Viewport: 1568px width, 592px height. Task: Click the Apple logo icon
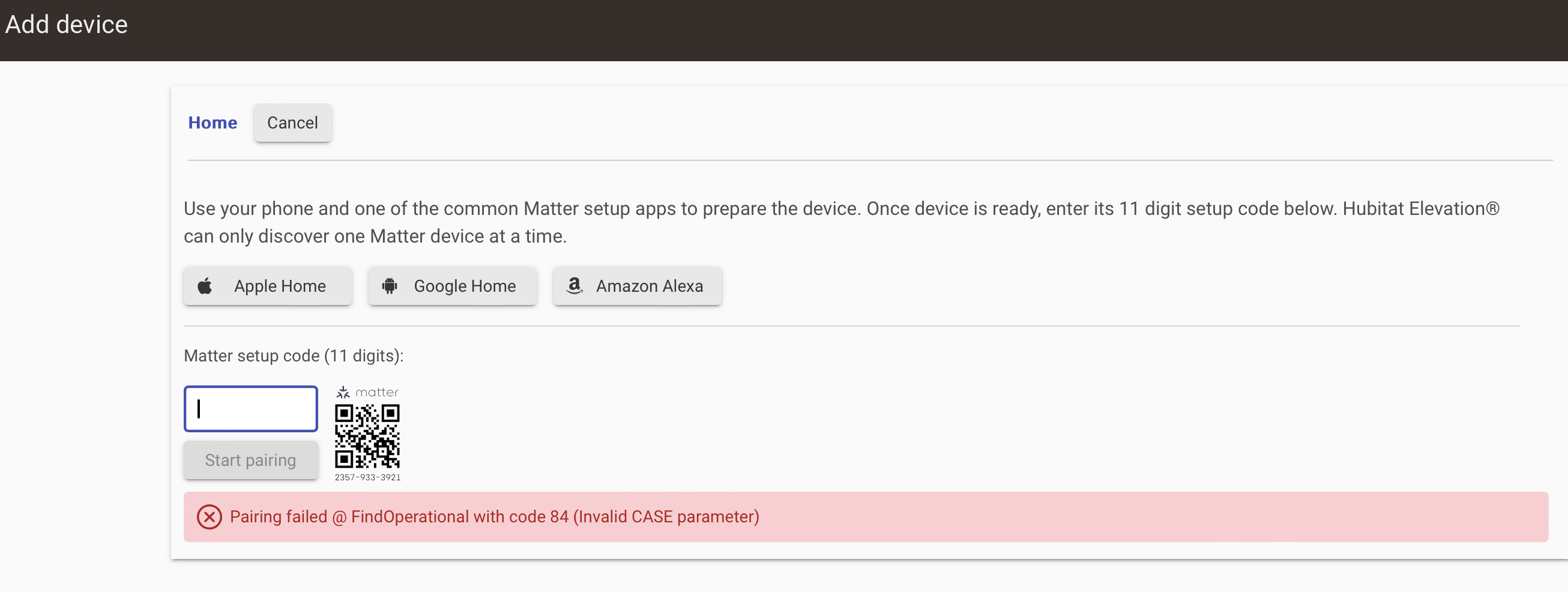pos(205,286)
